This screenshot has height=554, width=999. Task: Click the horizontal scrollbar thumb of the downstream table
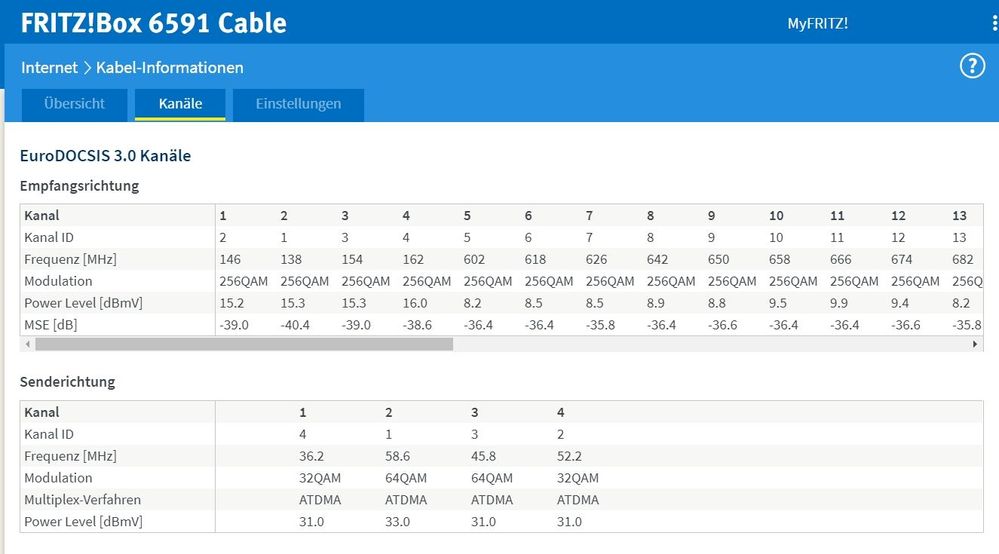point(243,344)
